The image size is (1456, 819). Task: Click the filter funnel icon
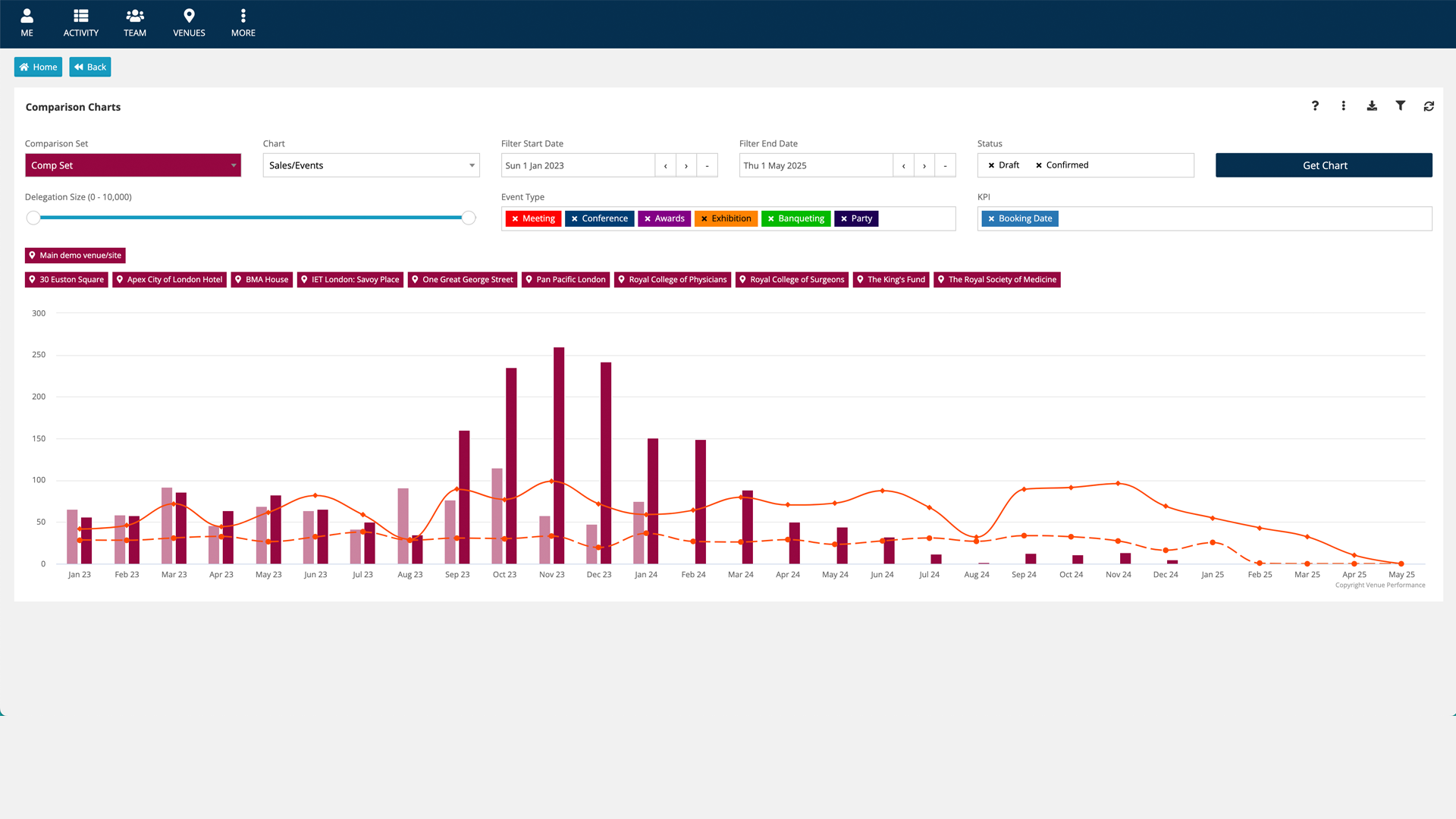(1401, 106)
